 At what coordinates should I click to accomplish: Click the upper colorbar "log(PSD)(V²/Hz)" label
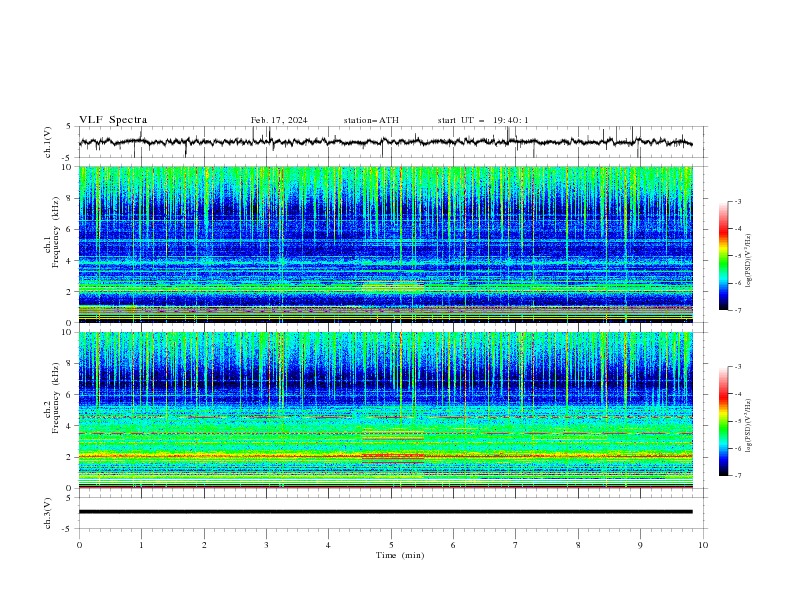click(748, 261)
